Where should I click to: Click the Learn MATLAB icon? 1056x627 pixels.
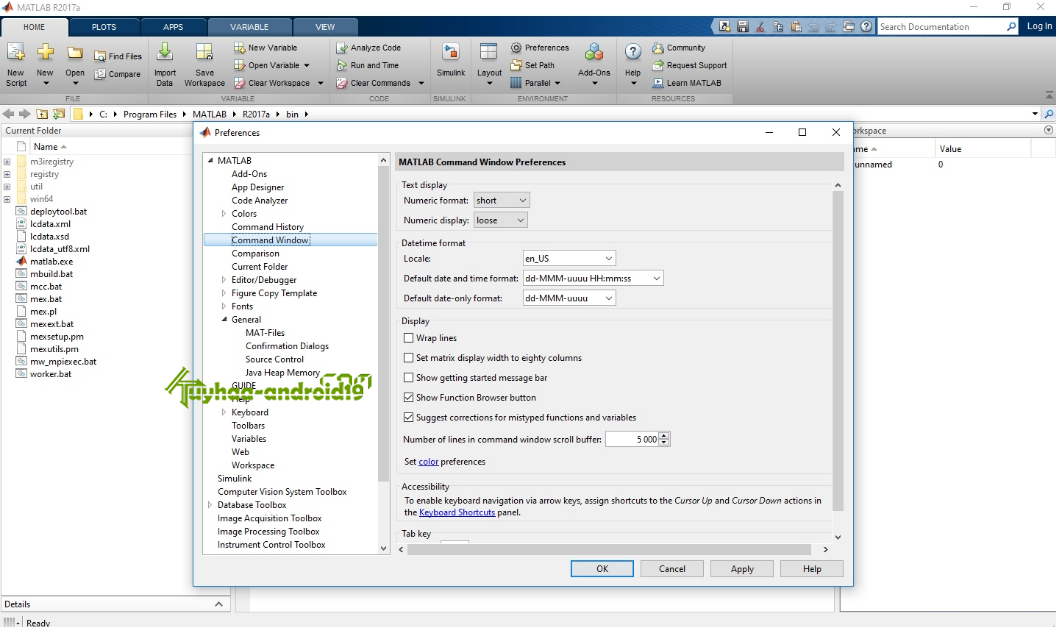[658, 83]
